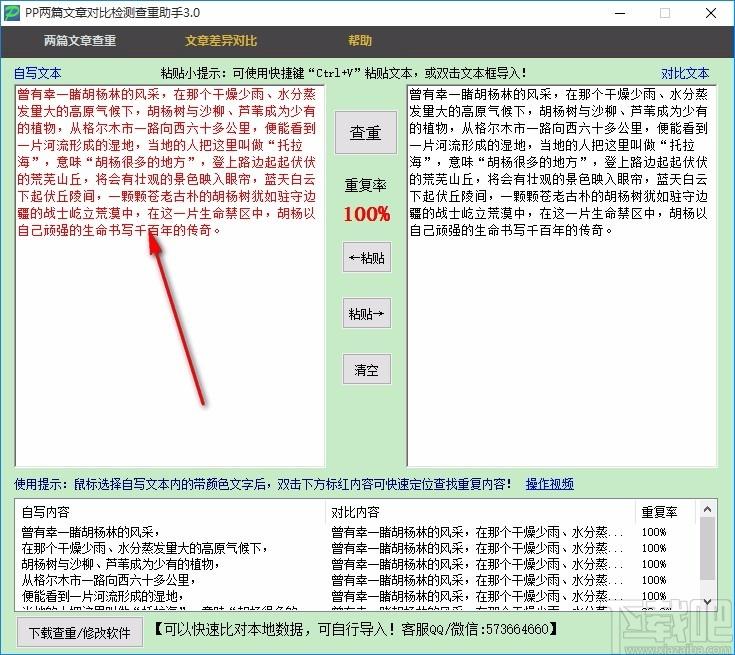Click the 自写文本 label
This screenshot has width=735, height=655.
click(38, 73)
